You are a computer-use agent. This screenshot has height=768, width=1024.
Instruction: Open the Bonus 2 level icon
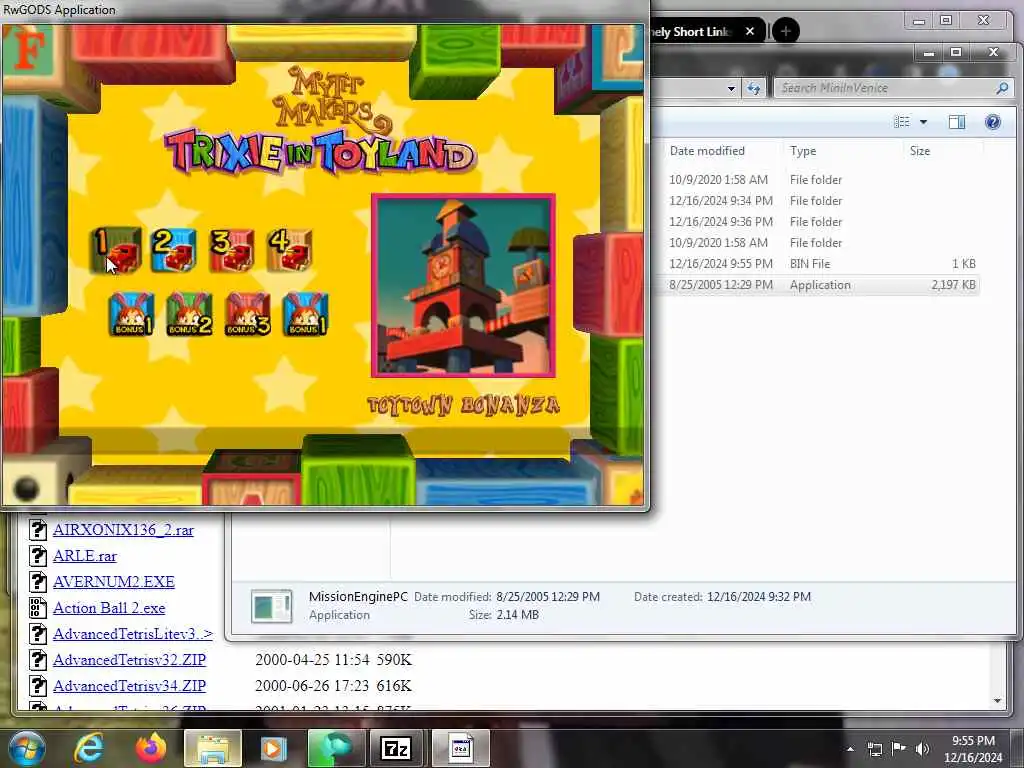point(189,314)
